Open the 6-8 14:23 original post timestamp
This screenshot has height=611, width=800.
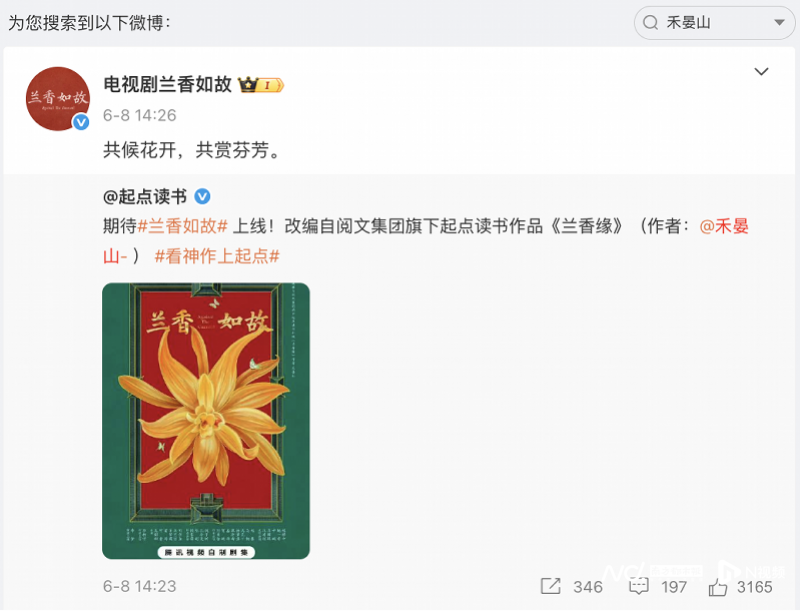pos(139,587)
